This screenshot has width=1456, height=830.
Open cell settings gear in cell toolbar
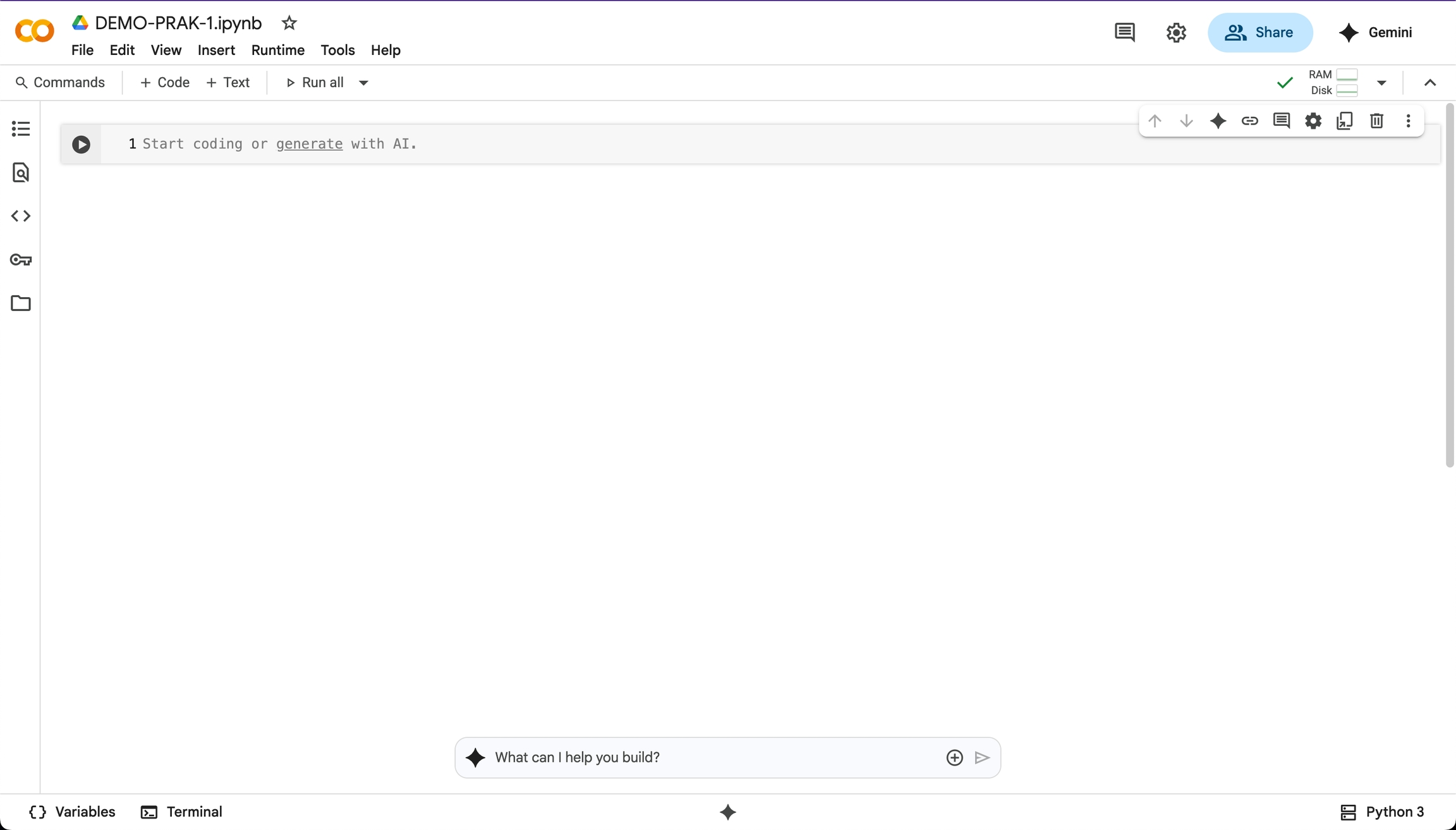pyautogui.click(x=1313, y=121)
